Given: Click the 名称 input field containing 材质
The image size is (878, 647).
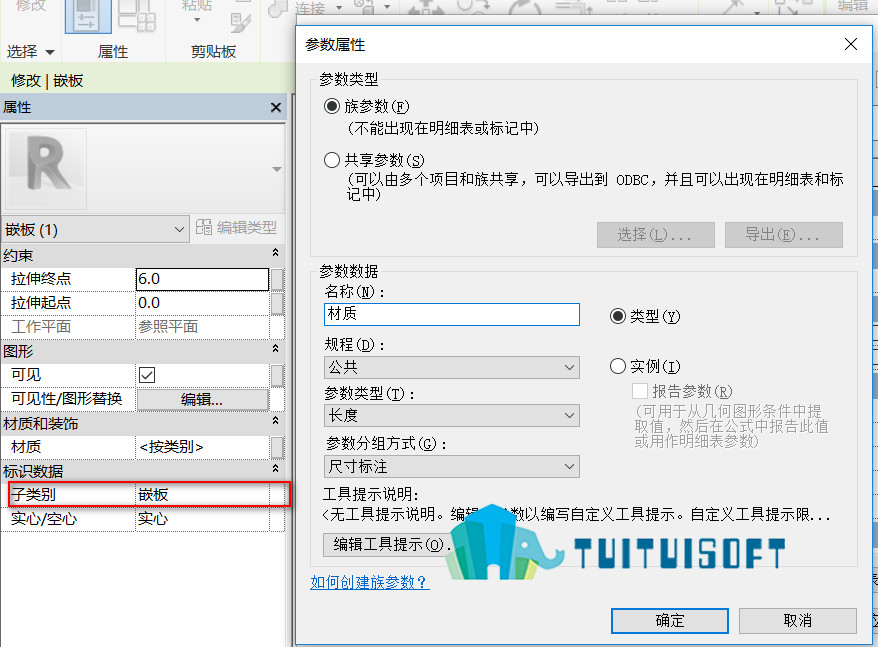Looking at the screenshot, I should pyautogui.click(x=451, y=314).
